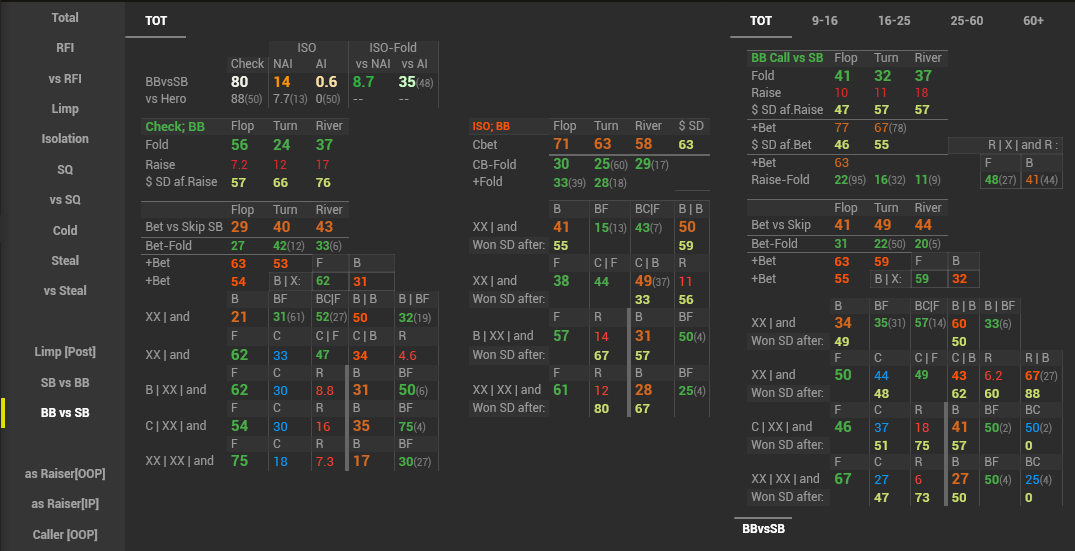
Task: Switch to the 9-16 tab
Action: (825, 20)
